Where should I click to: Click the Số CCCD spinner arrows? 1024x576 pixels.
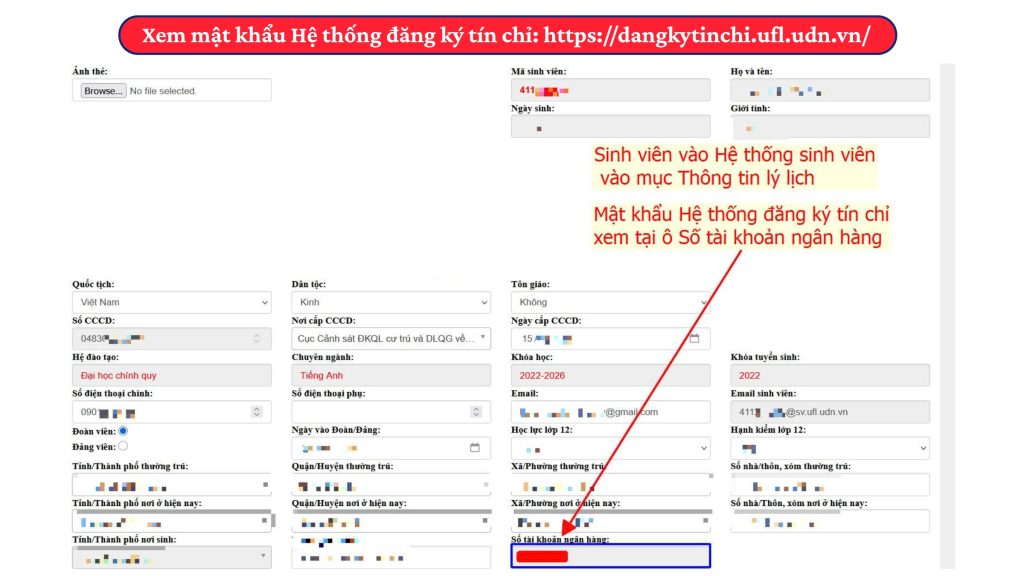[256, 339]
